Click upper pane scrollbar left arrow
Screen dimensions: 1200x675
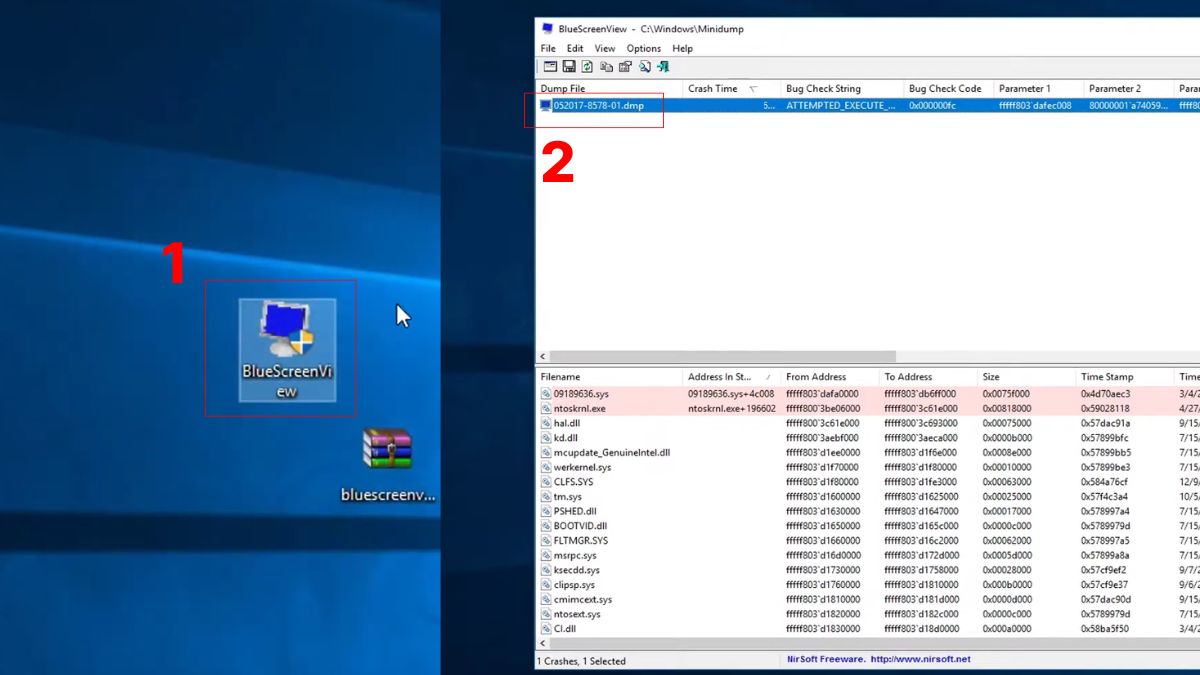click(x=543, y=357)
